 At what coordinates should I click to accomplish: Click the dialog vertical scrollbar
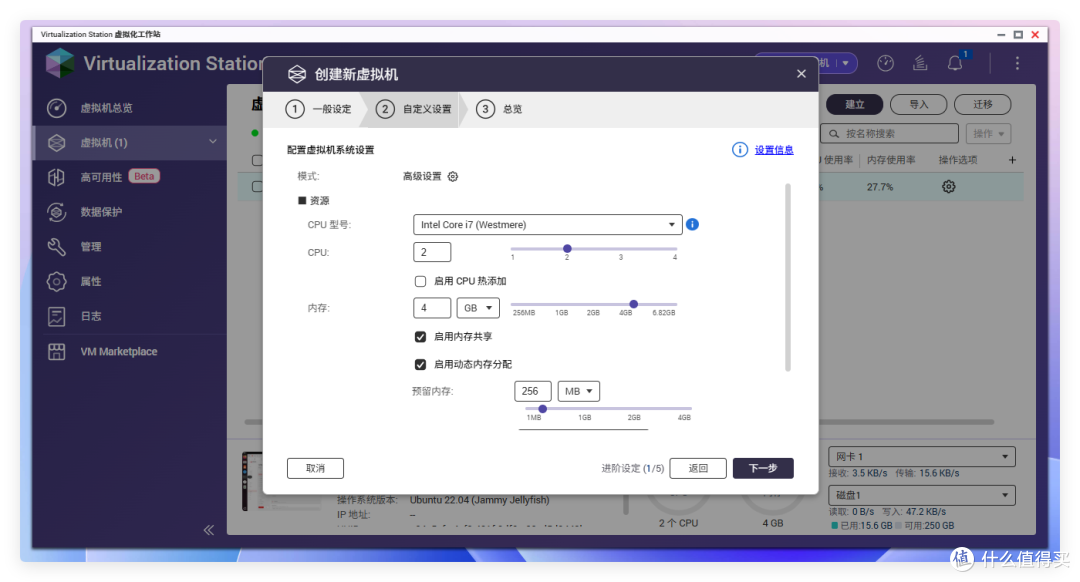click(x=788, y=277)
